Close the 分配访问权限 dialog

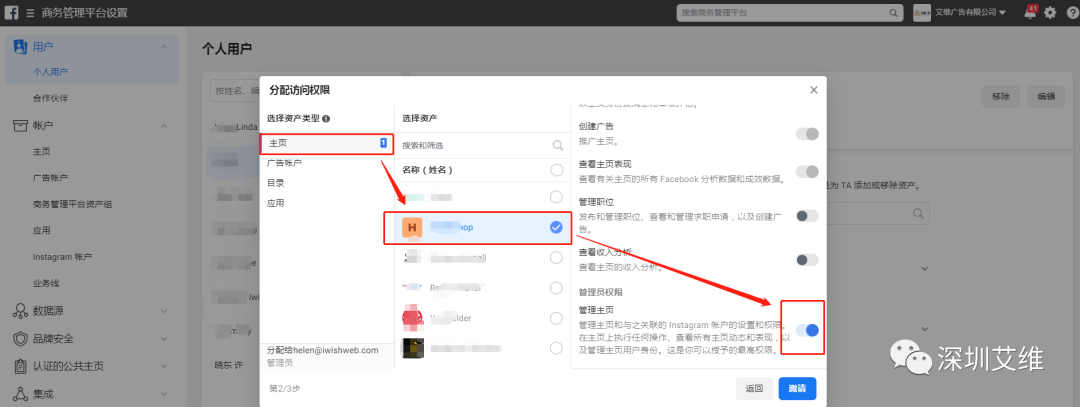coord(813,90)
